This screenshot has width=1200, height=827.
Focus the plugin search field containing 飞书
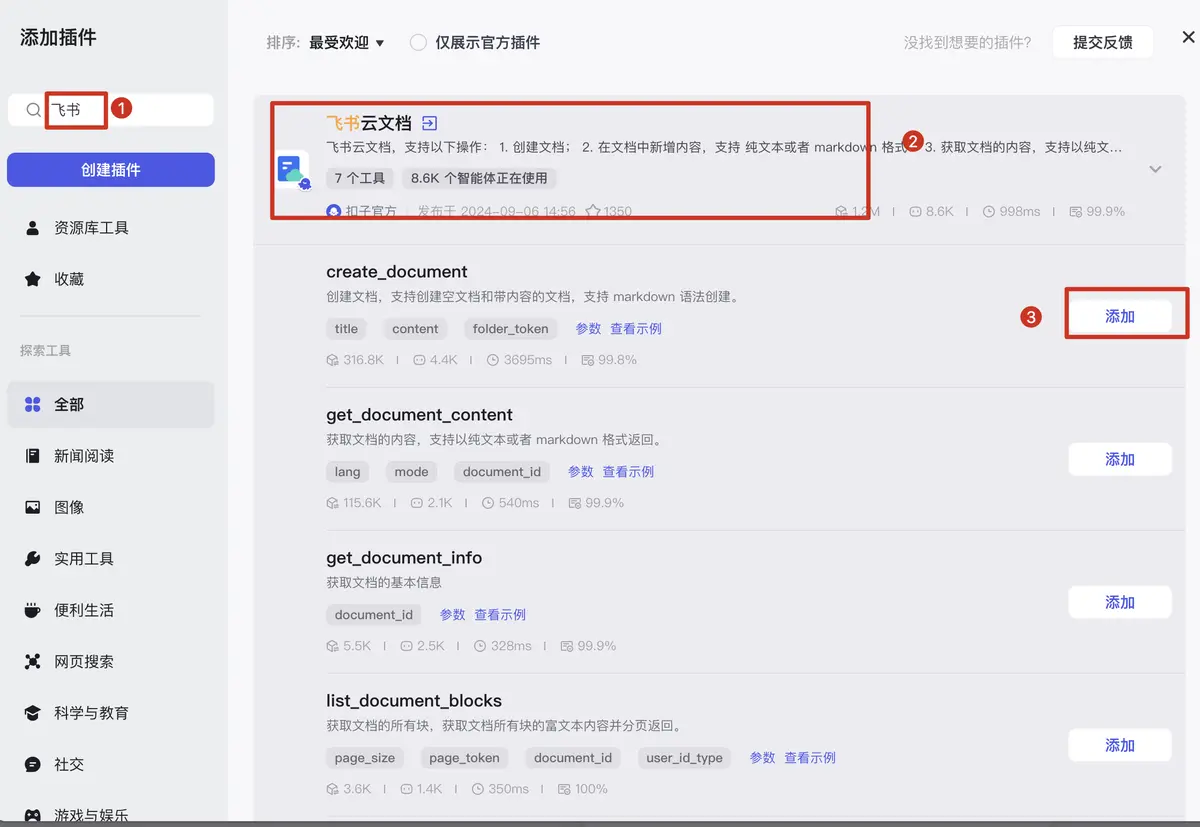111,110
